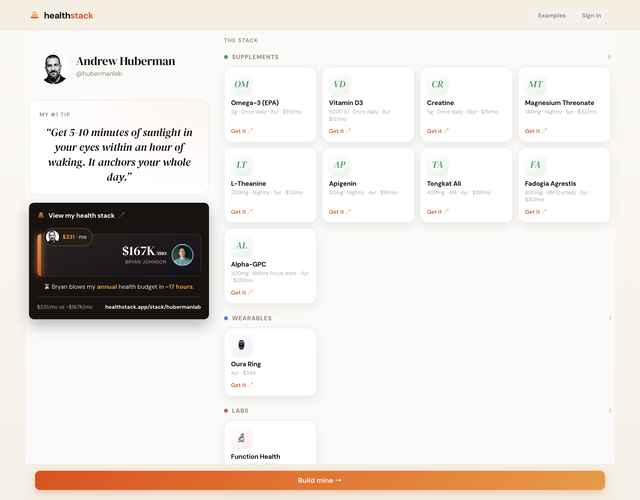
Task: Click the Oura Ring title
Action: (246, 364)
